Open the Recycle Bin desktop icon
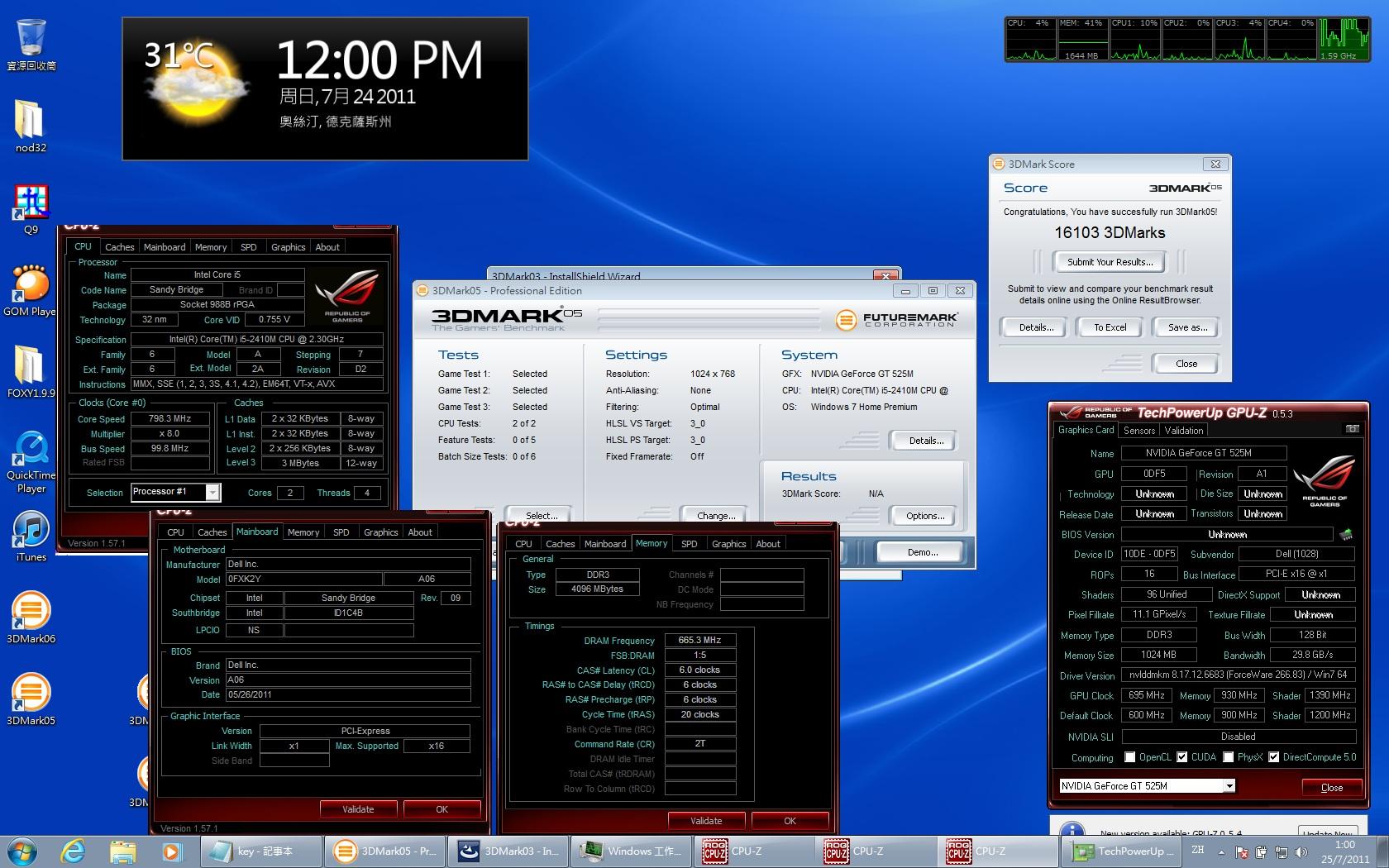The width and height of the screenshot is (1389, 868). click(31, 45)
